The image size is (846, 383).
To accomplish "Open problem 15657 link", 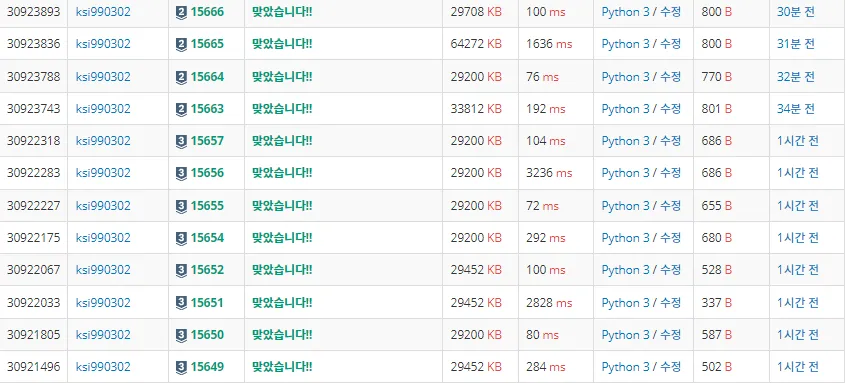I will [x=207, y=141].
